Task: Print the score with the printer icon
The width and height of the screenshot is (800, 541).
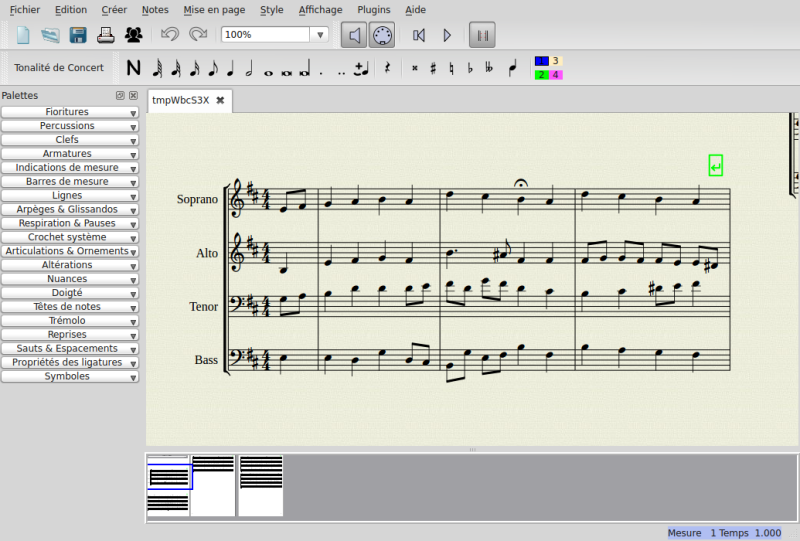Action: 106,35
